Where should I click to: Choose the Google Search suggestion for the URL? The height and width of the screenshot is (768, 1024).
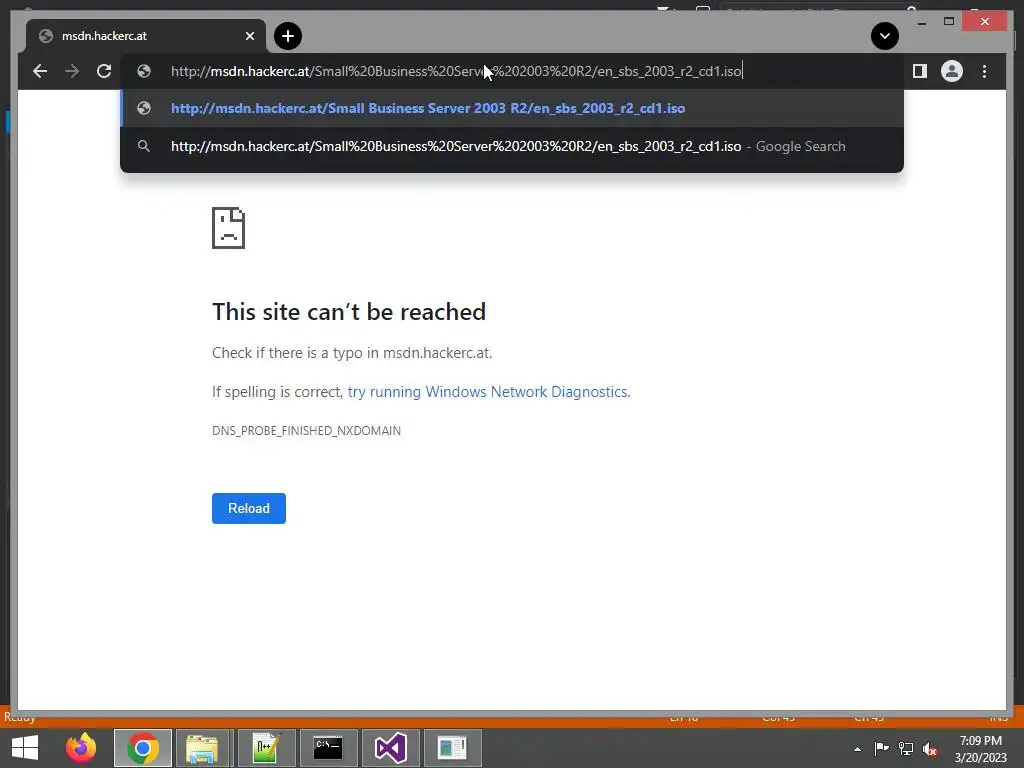pyautogui.click(x=512, y=146)
